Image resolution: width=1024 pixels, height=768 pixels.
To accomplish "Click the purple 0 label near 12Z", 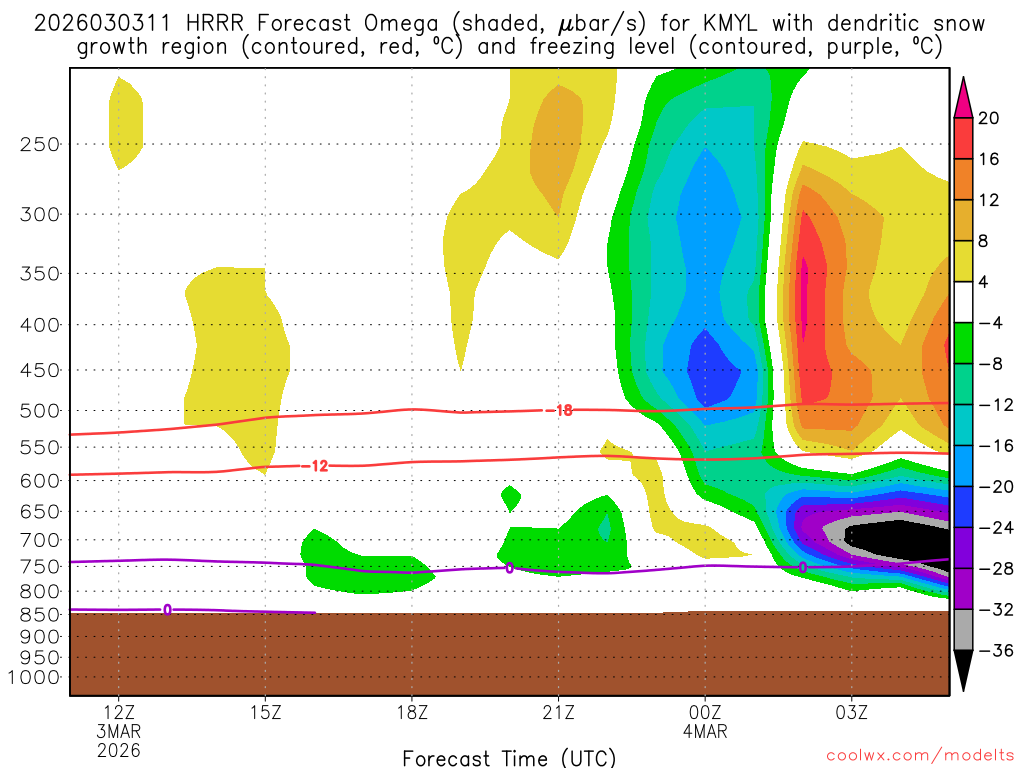I will [167, 610].
